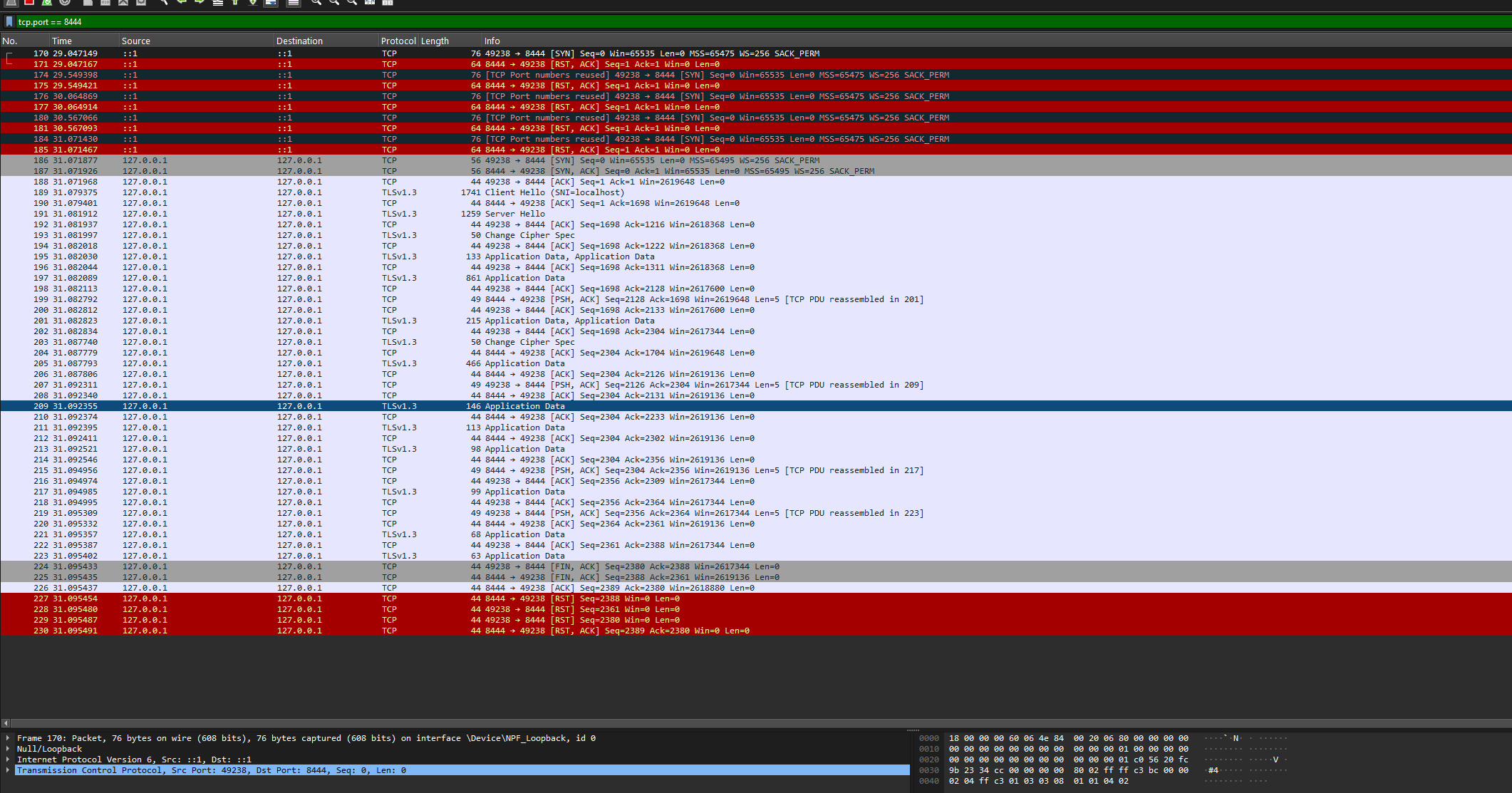1512x793 pixels.
Task: Click hex dump row at offset 0000
Action: 1103,738
